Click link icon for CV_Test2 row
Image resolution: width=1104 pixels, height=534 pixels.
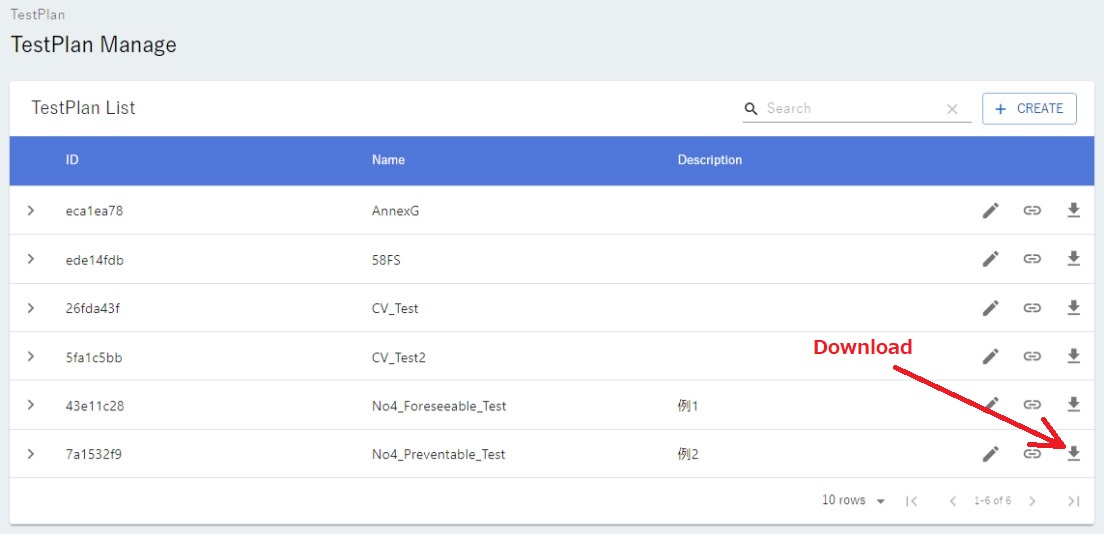click(x=1032, y=356)
